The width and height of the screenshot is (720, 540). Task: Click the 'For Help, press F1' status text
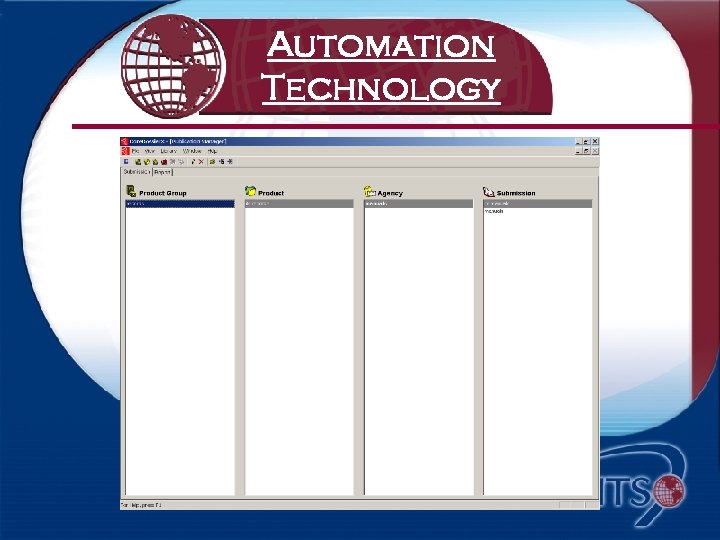click(x=141, y=505)
